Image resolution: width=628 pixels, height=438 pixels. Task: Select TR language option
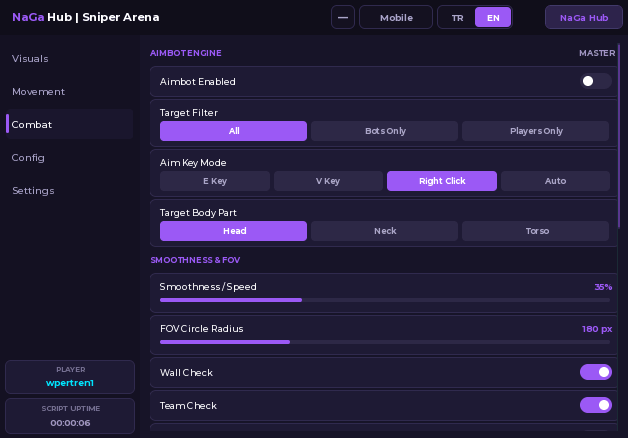[x=457, y=18]
